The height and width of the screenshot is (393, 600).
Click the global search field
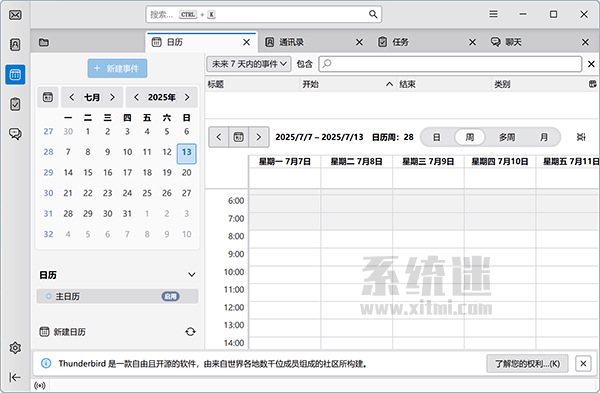pyautogui.click(x=264, y=15)
